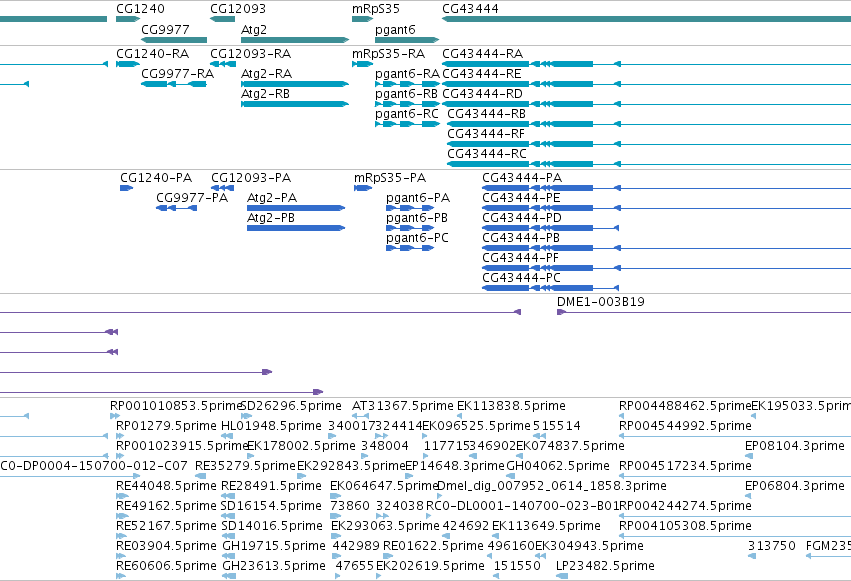The width and height of the screenshot is (851, 581).
Task: Select protein pgant6-PC
Action: coord(410,248)
